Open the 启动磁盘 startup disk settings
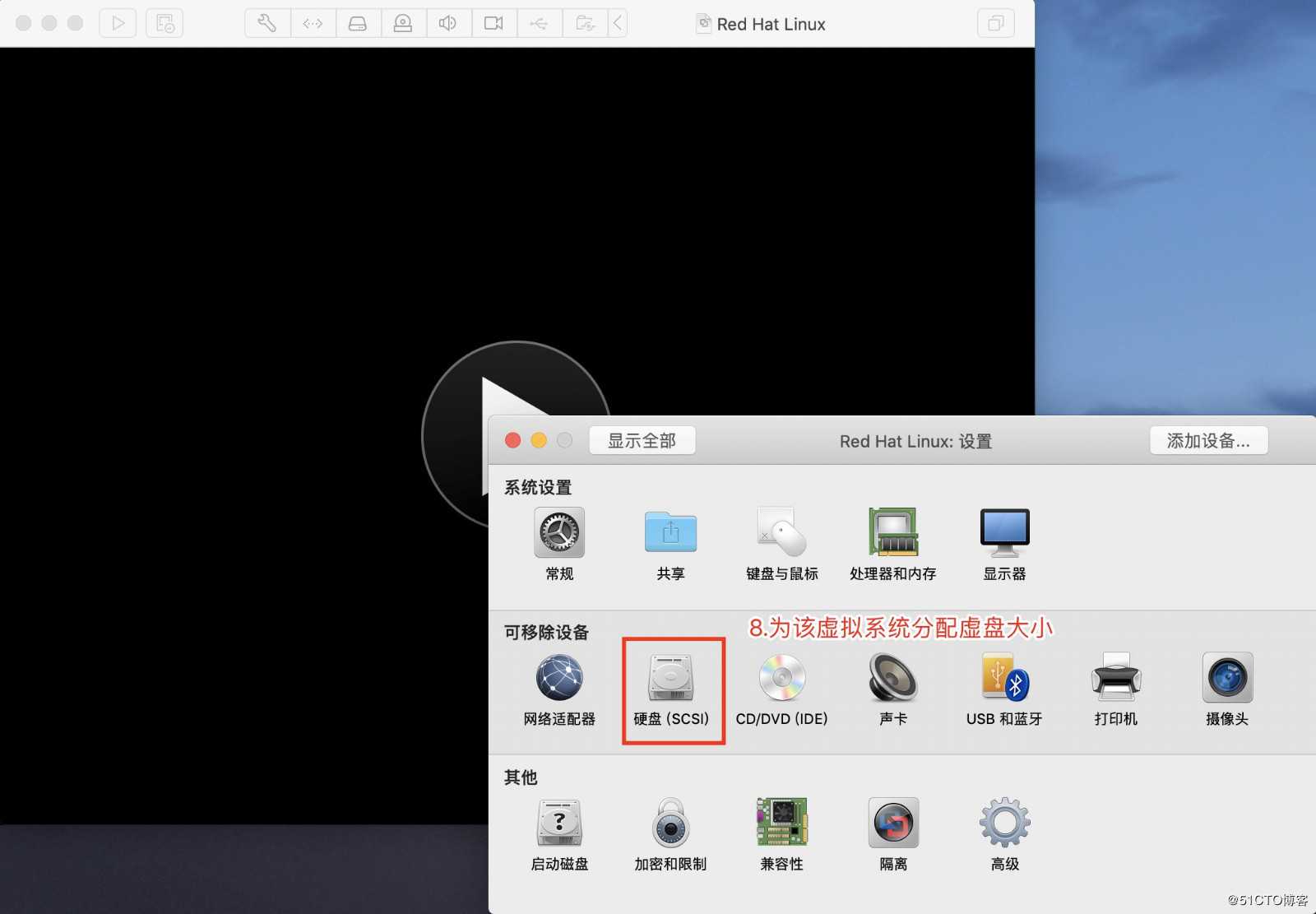 click(x=559, y=835)
